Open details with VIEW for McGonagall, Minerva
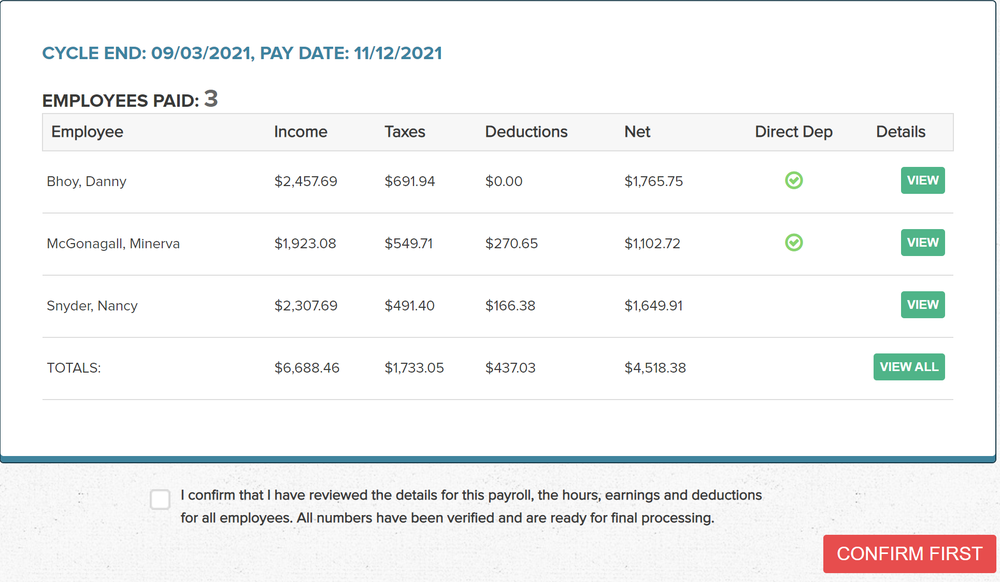Viewport: 1000px width, 582px height. point(921,242)
